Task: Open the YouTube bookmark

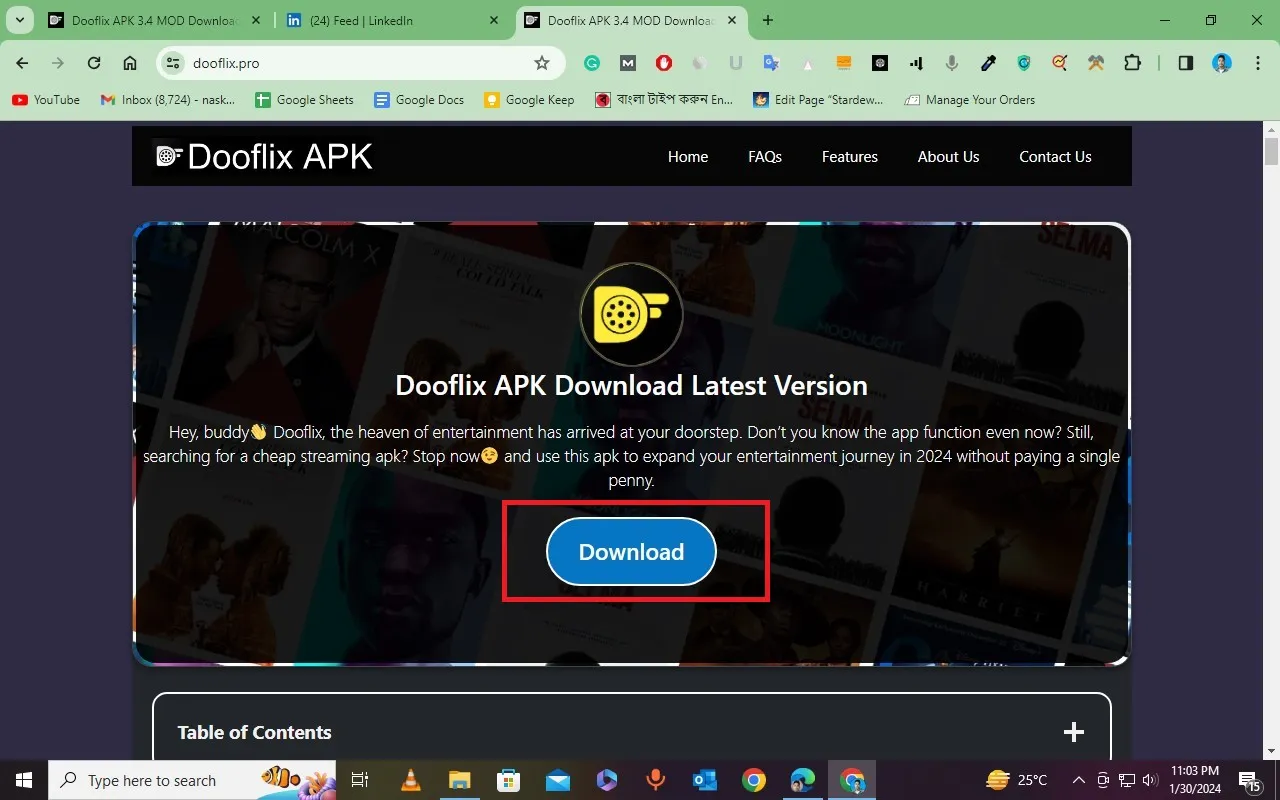Action: click(46, 99)
